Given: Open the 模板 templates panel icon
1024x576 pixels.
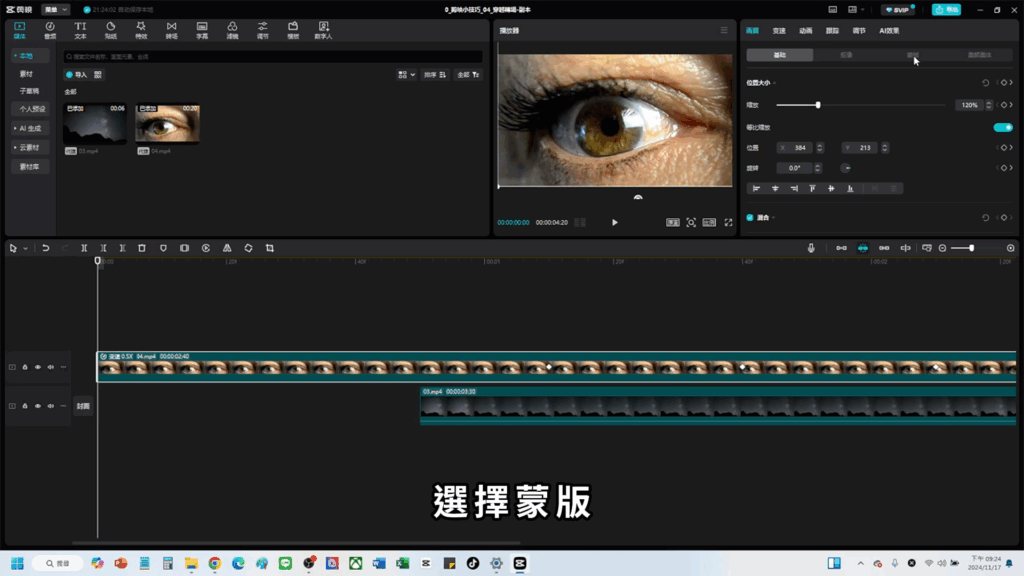Looking at the screenshot, I should point(293,30).
